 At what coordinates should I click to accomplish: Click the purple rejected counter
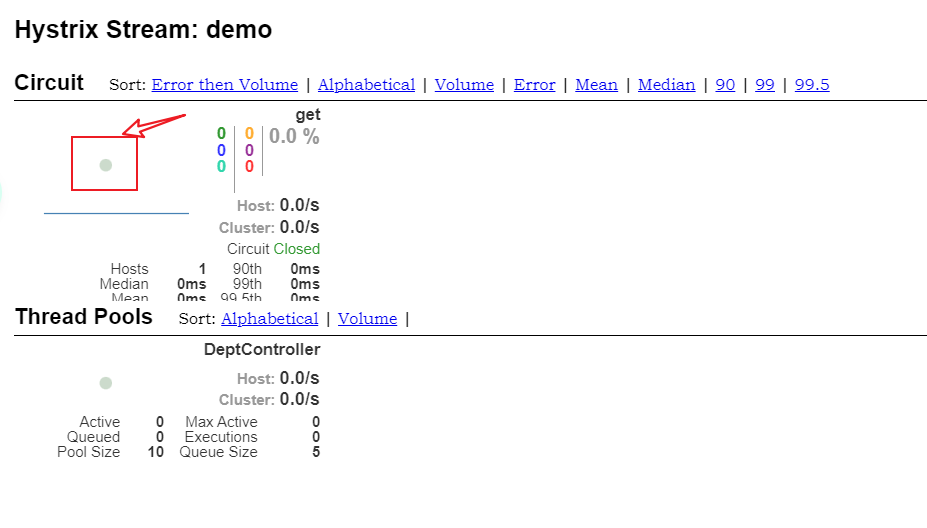(x=249, y=150)
